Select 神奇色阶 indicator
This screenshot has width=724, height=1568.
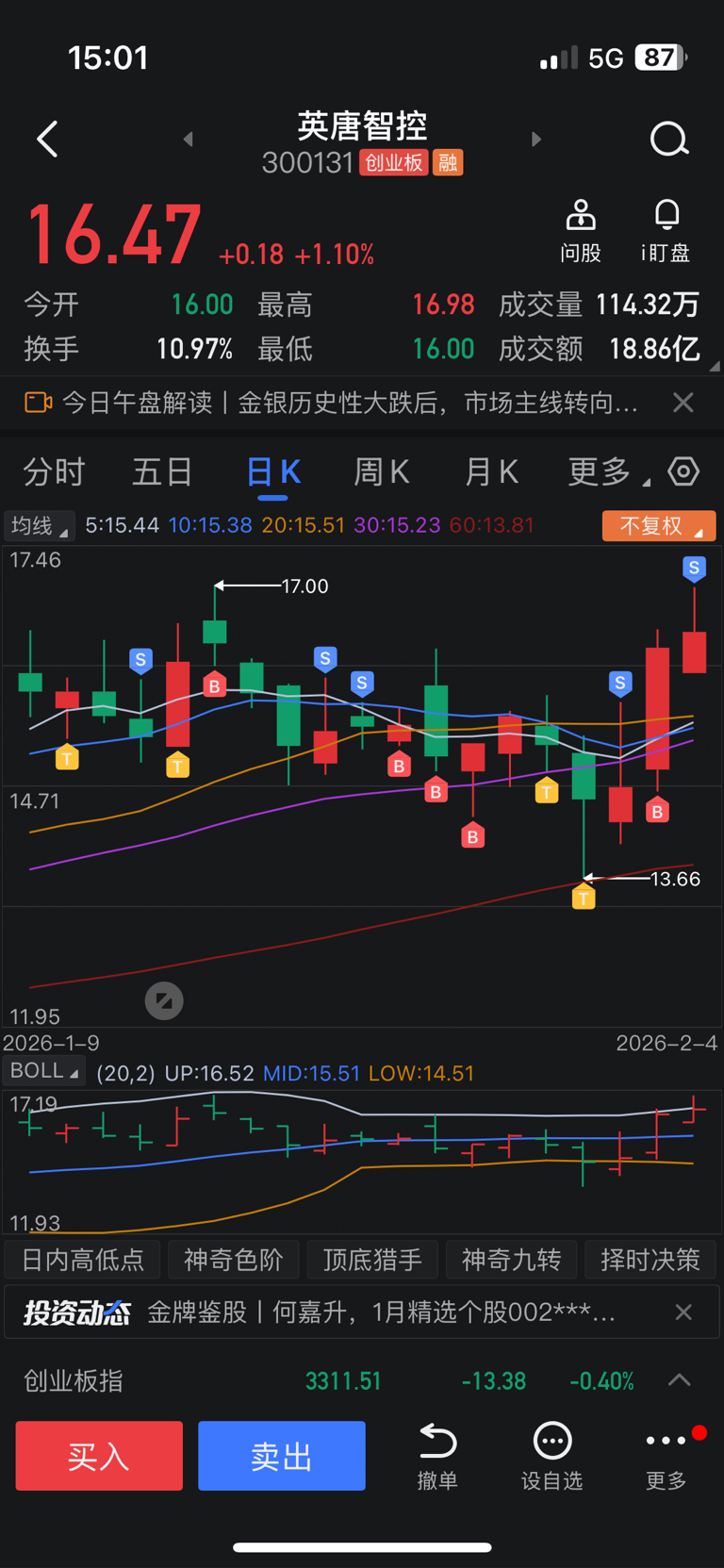click(x=234, y=1260)
